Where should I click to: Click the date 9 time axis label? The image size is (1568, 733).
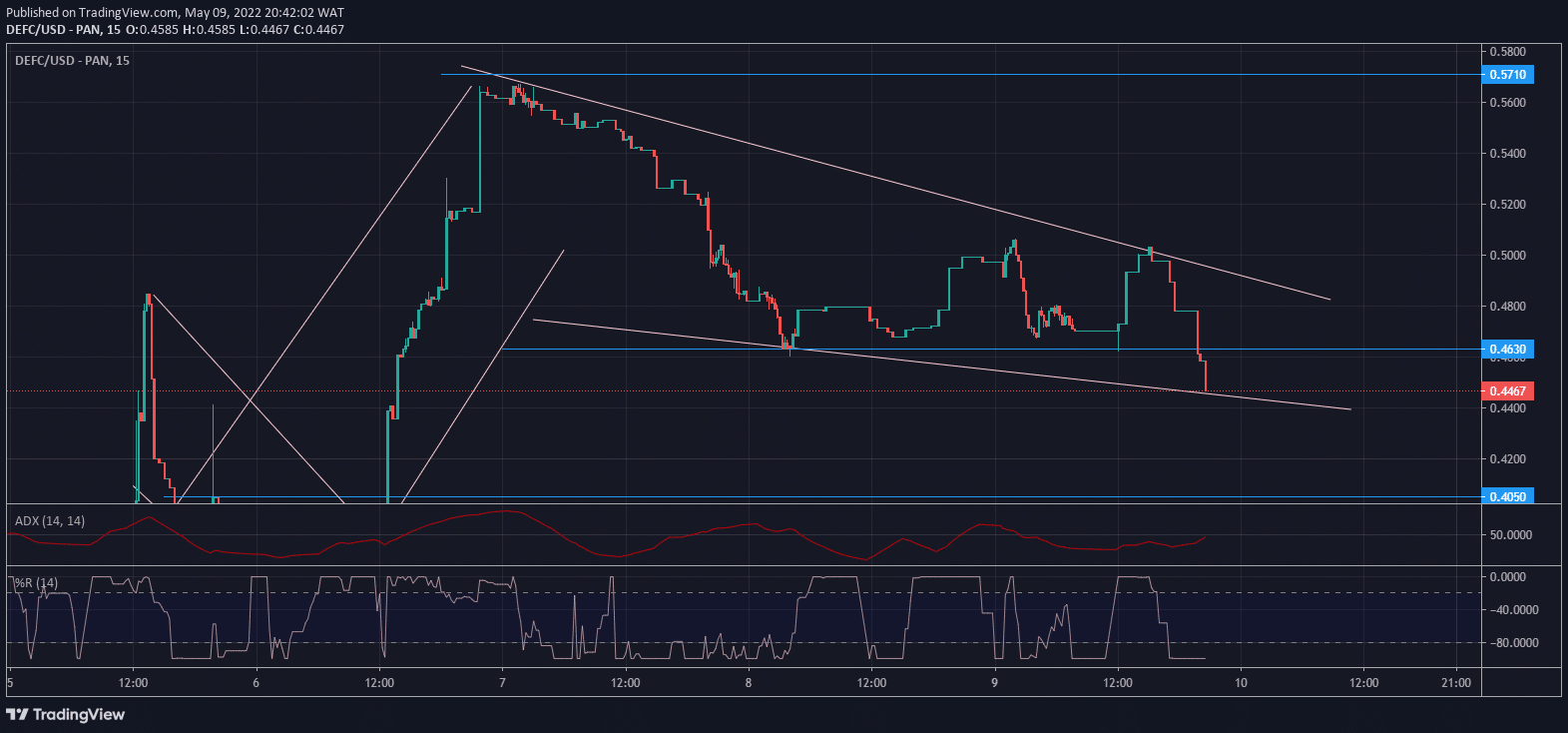point(994,683)
